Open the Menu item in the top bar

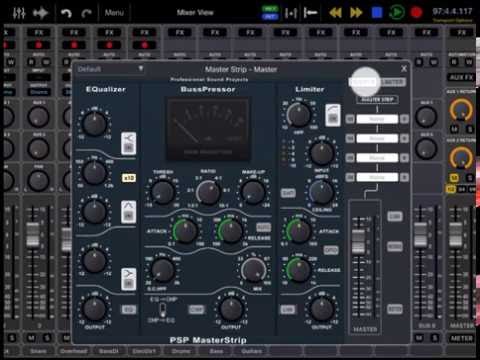tap(114, 13)
